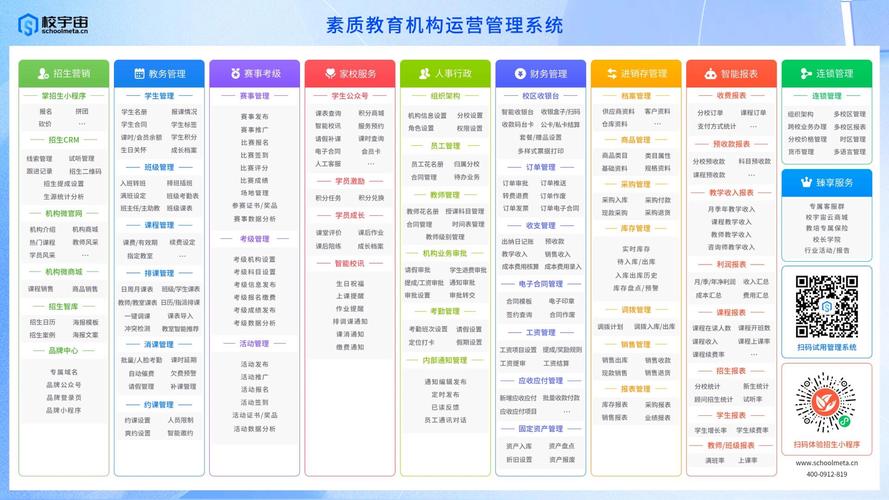Image resolution: width=889 pixels, height=500 pixels.
Task: Click the 教务管理 calendar icon
Action: coord(139,74)
